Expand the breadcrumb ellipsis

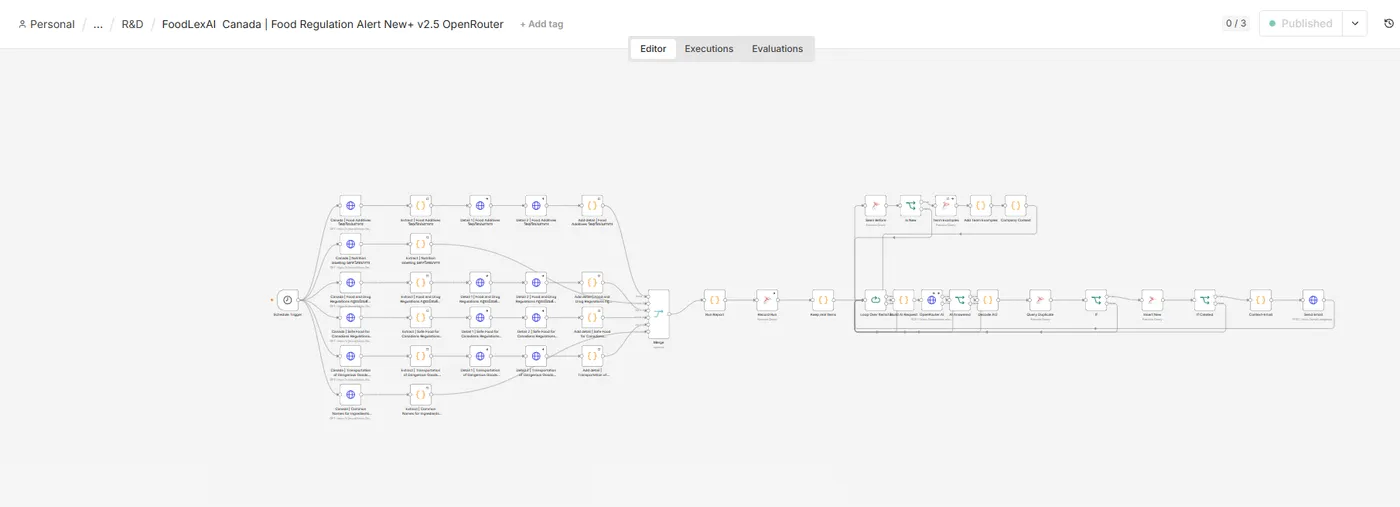[x=98, y=24]
